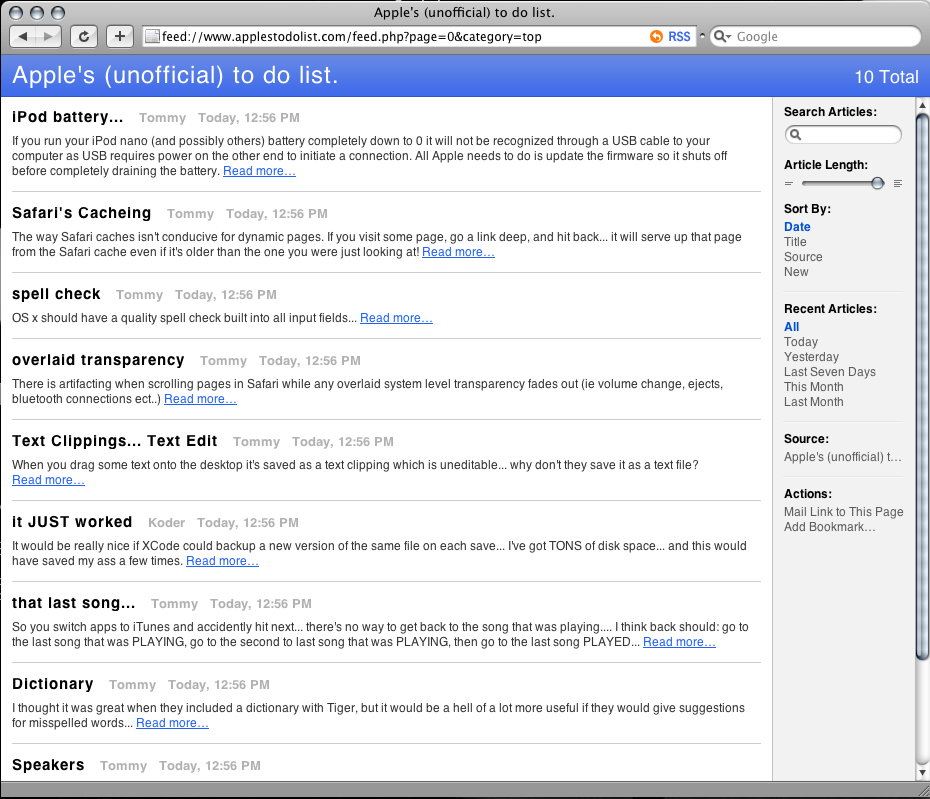Click the scrollbar up arrow
The width and height of the screenshot is (930, 799).
point(922,106)
